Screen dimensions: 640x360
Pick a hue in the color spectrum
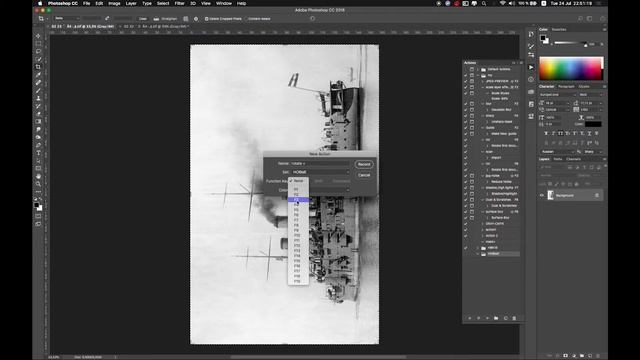[571, 68]
